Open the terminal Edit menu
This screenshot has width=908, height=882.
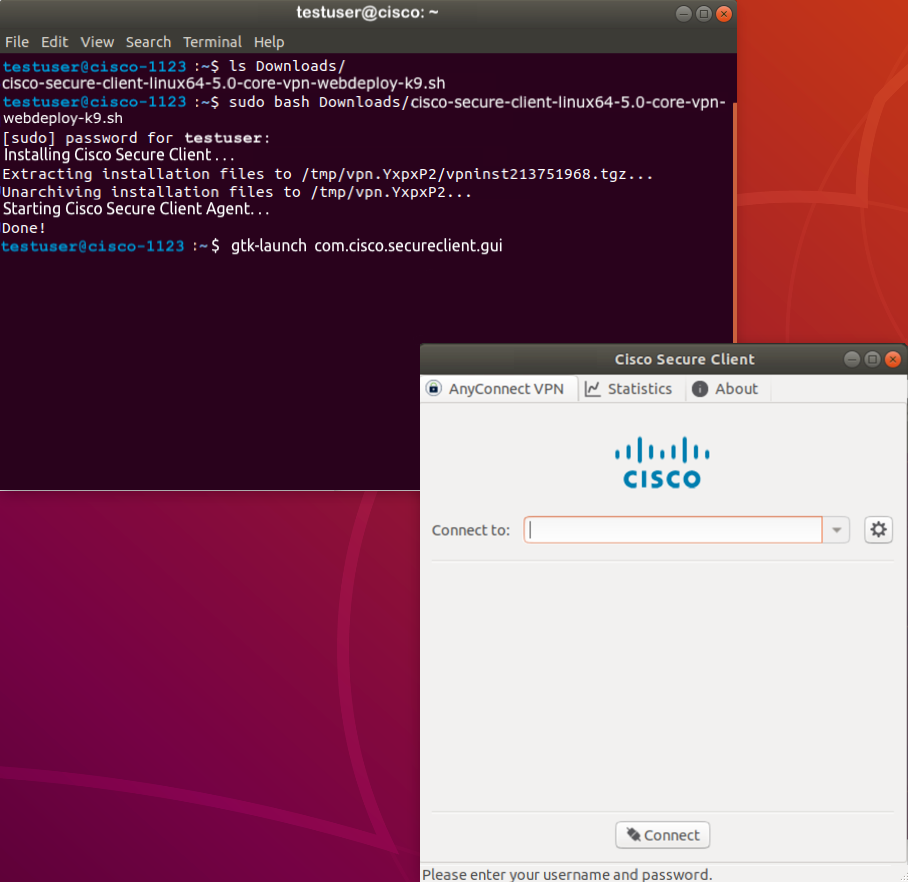click(54, 42)
